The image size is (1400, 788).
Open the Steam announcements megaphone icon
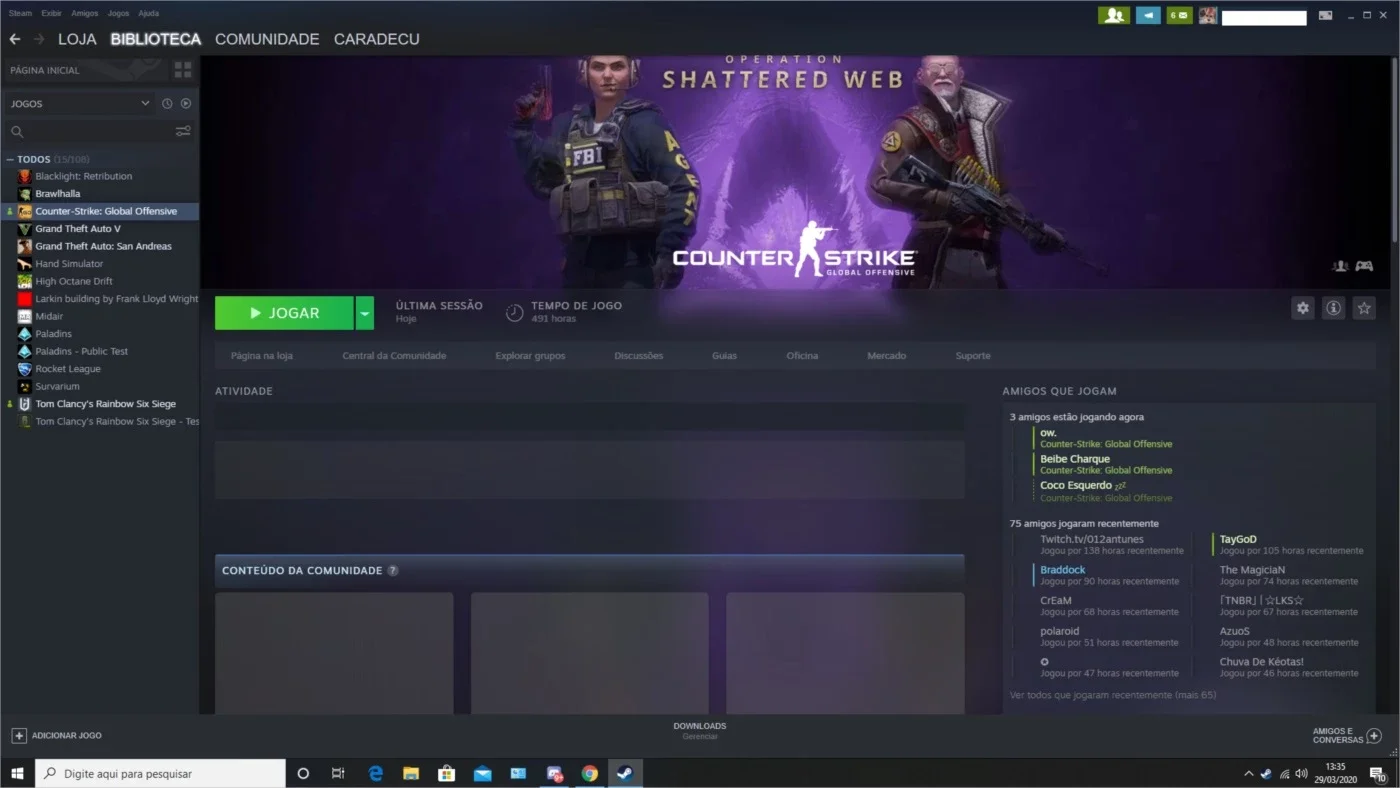coord(1148,15)
